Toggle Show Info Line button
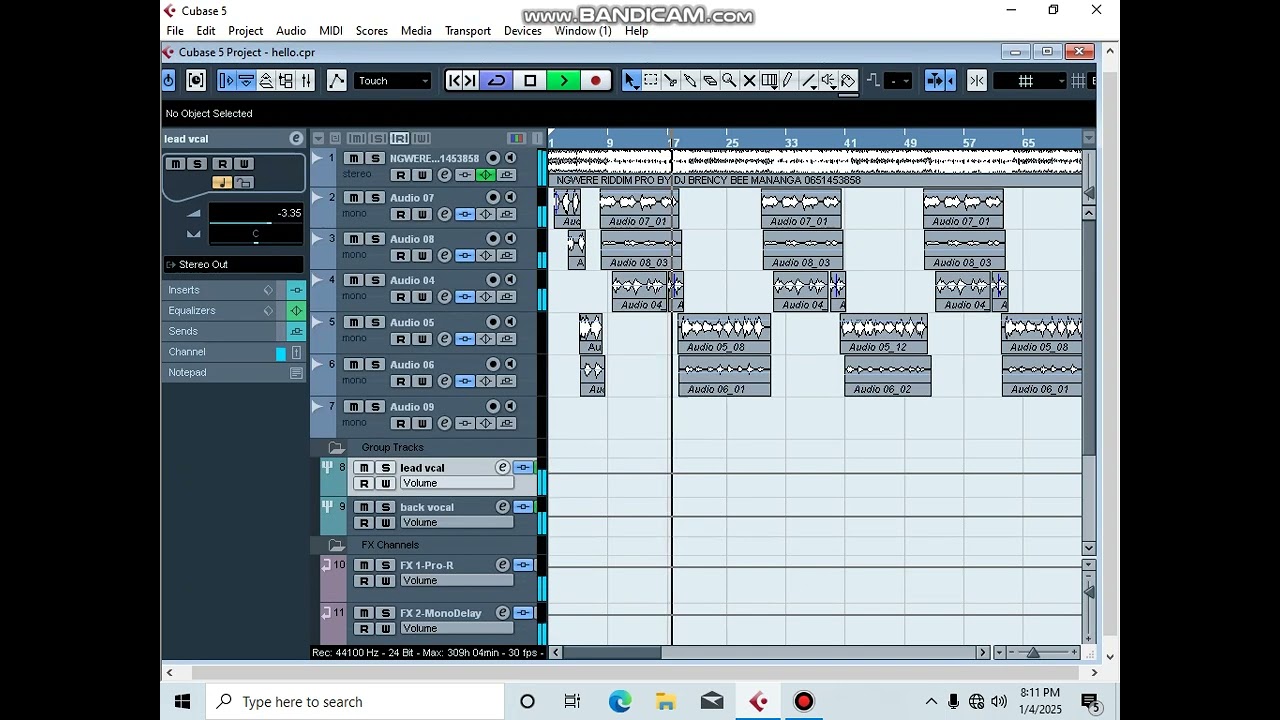Screen dimensions: 1280x720 tap(247, 81)
